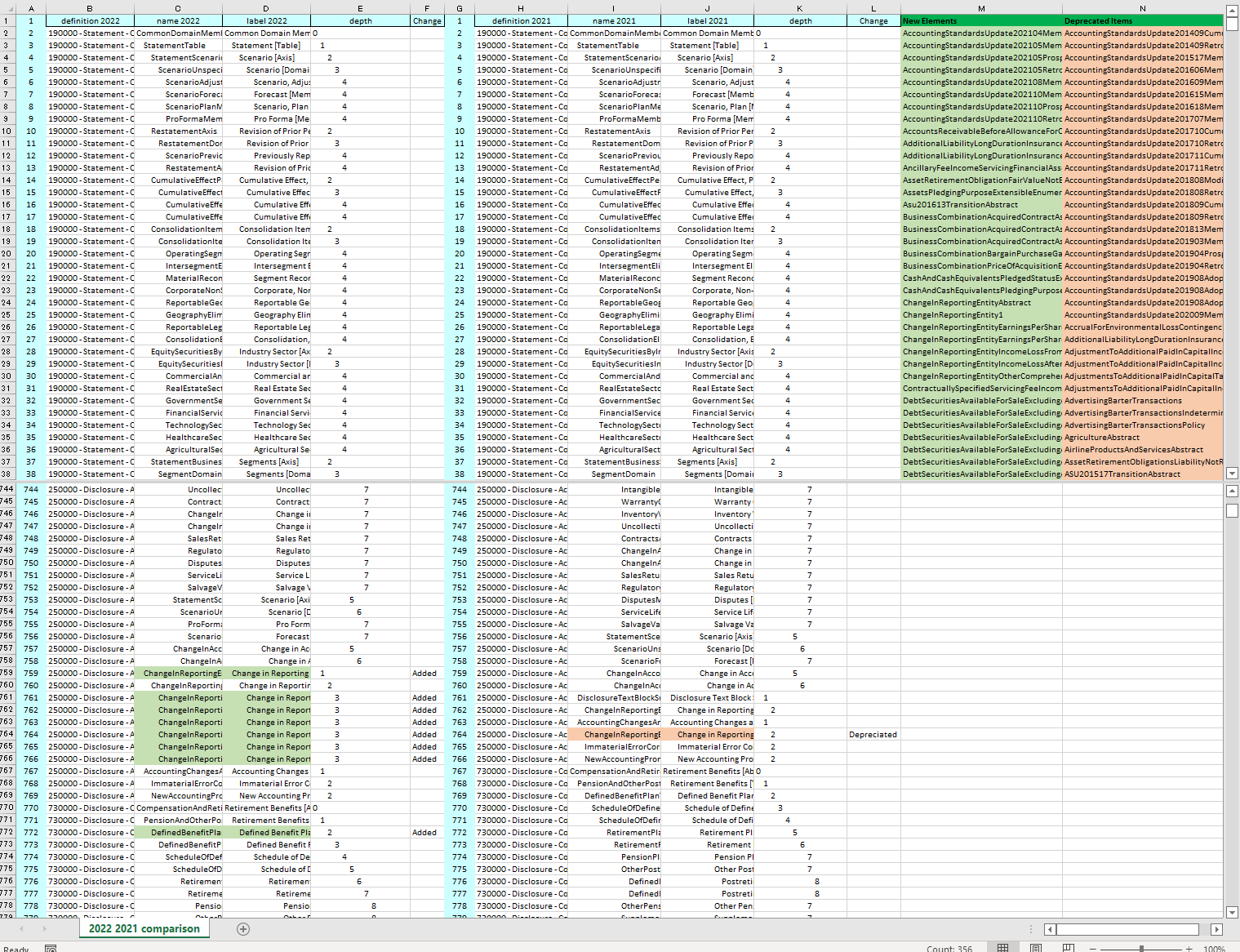This screenshot has height=952, width=1240.
Task: Click the zoom out minus button
Action: pyautogui.click(x=1095, y=949)
